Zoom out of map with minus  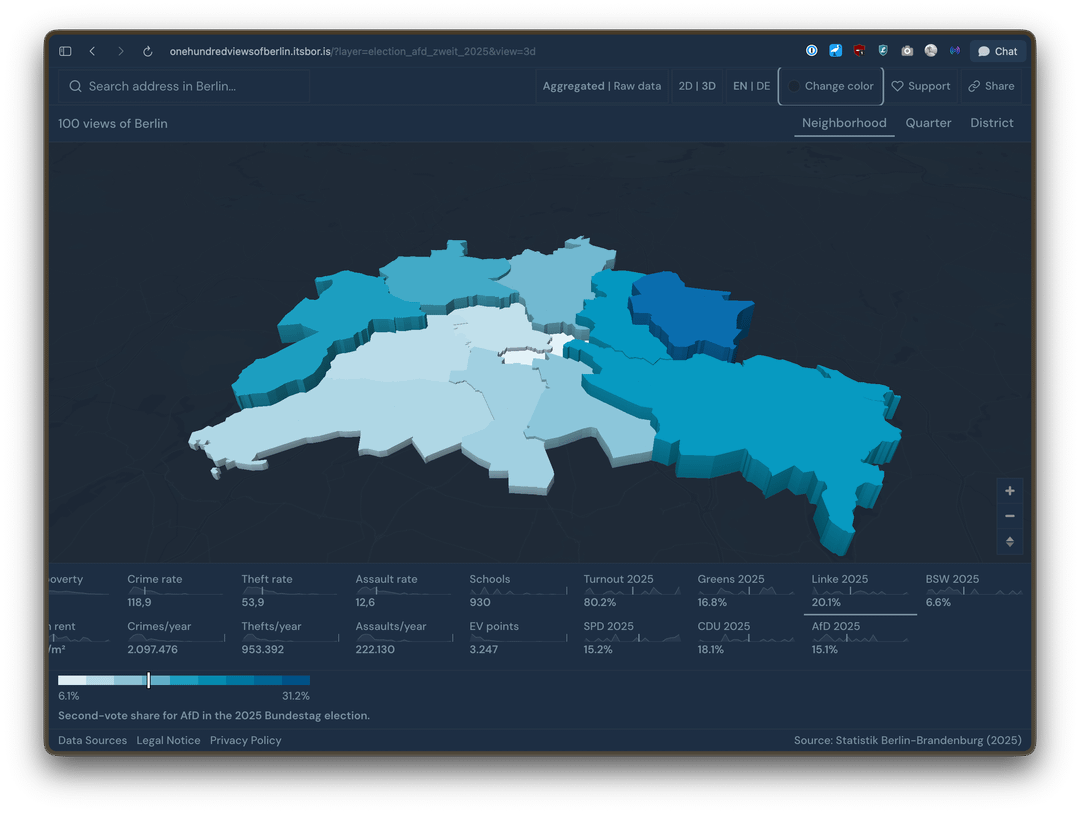pos(1010,516)
